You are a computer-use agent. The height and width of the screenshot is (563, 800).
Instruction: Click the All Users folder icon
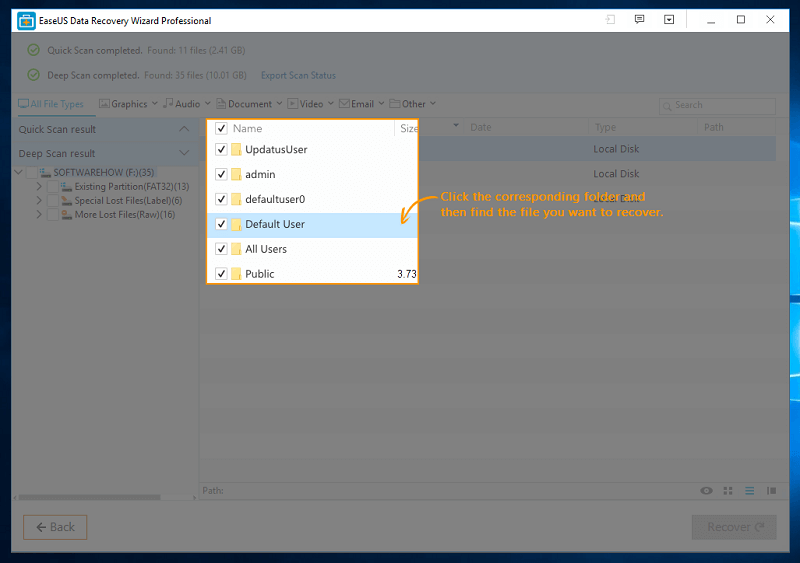[x=236, y=249]
